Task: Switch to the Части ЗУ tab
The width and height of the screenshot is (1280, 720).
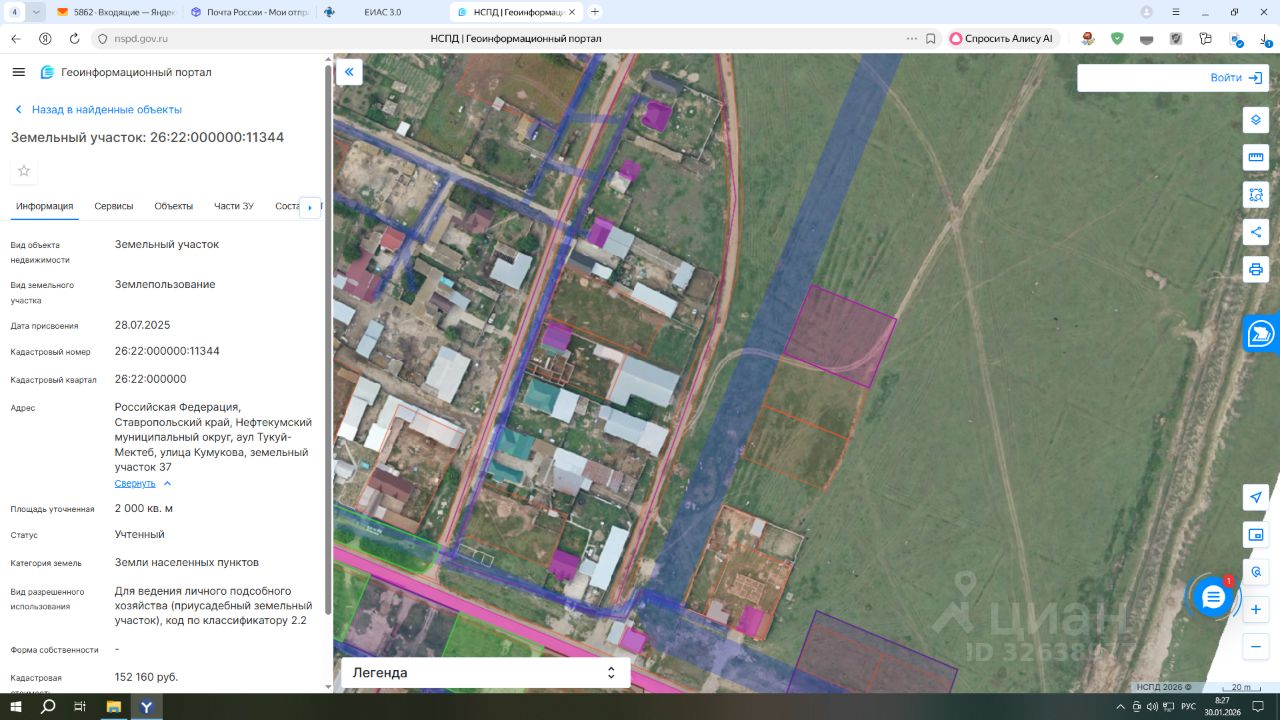Action: coord(234,206)
